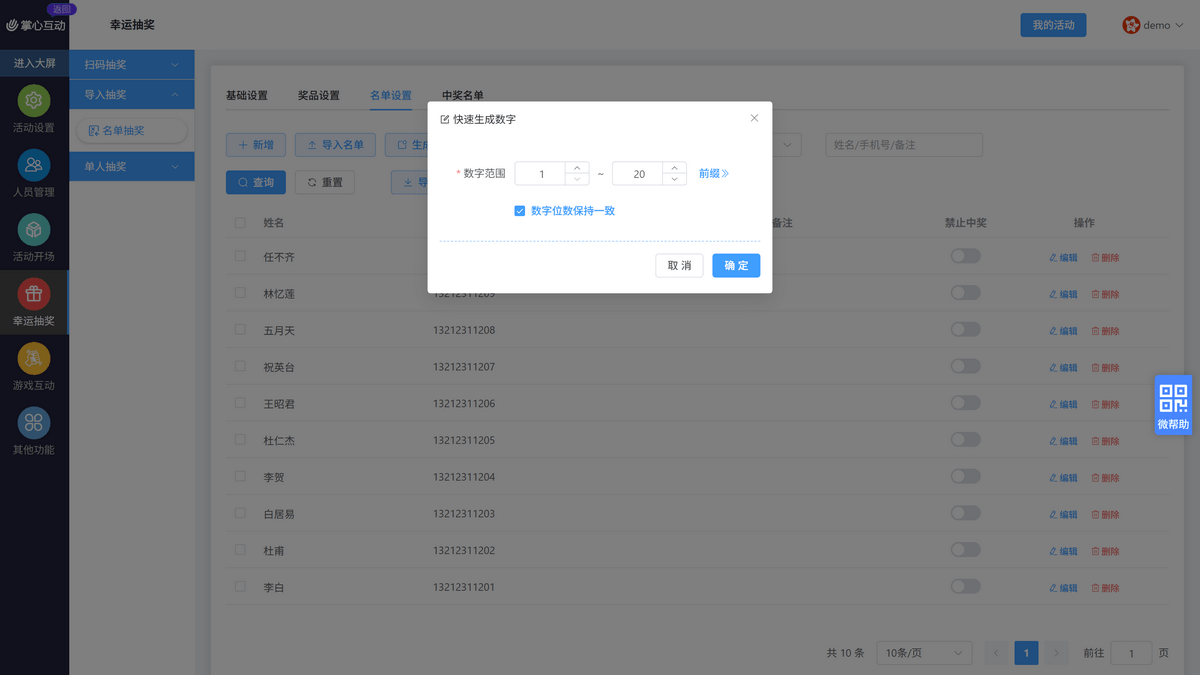This screenshot has width=1200, height=675.
Task: Uncheck 数字位数保持一致 checkbox
Action: pyautogui.click(x=520, y=211)
